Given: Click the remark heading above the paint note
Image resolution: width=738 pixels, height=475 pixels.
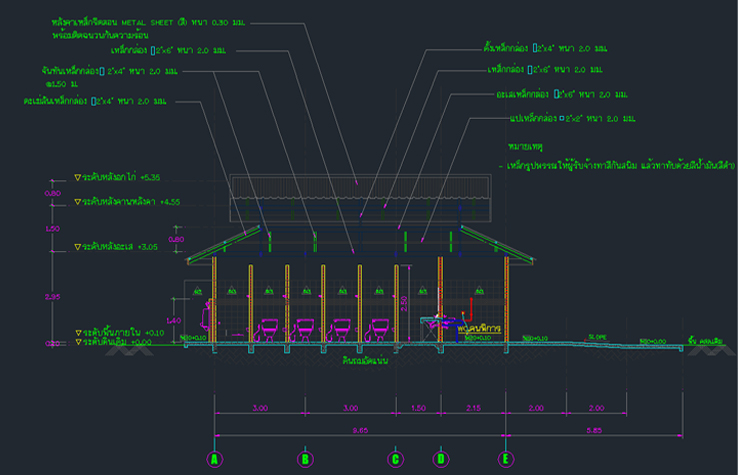Looking at the screenshot, I should [525, 147].
